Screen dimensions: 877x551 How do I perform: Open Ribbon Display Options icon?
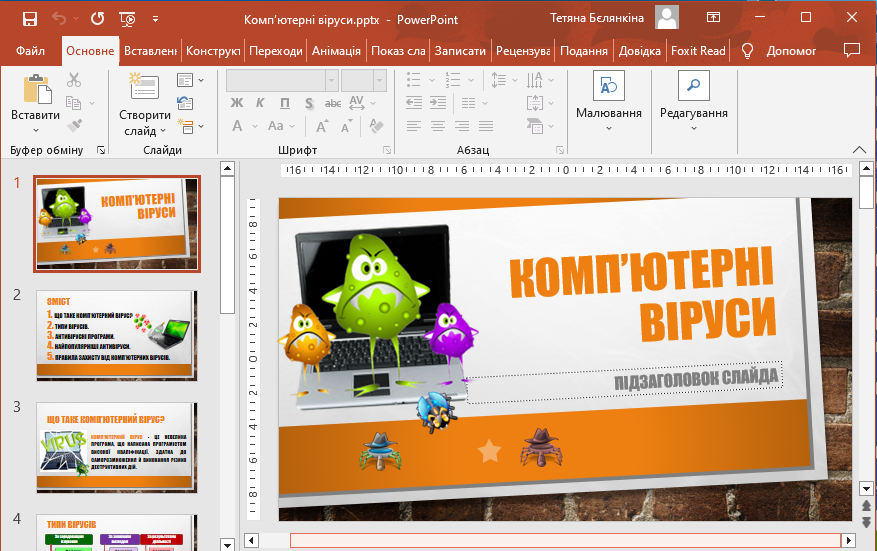[713, 17]
